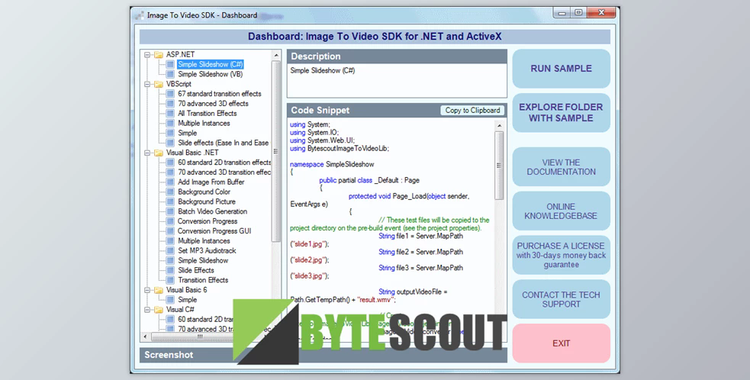Screen dimensions: 750x380
Task: Click the ASP.NET folder icon
Action: click(x=158, y=55)
